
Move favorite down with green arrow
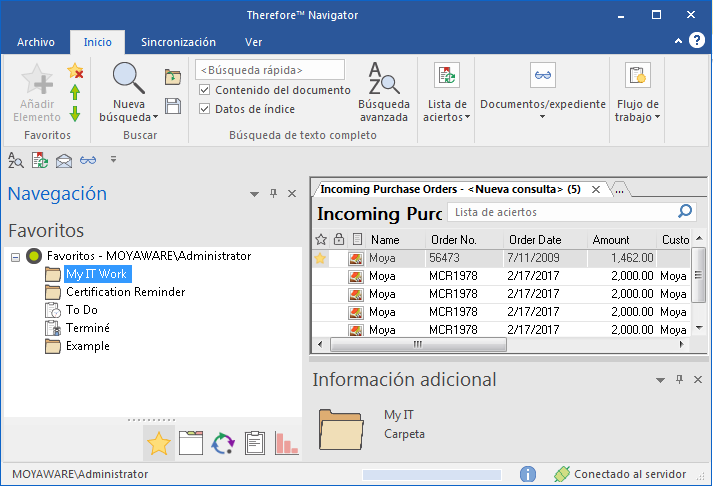click(75, 113)
